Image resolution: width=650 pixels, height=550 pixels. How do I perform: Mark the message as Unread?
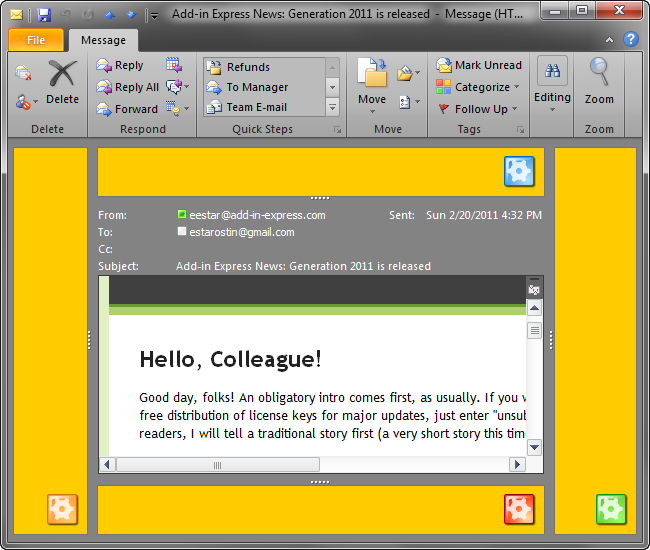point(479,65)
